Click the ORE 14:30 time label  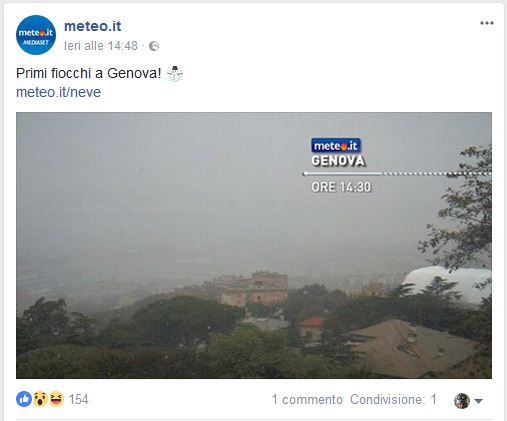point(341,187)
